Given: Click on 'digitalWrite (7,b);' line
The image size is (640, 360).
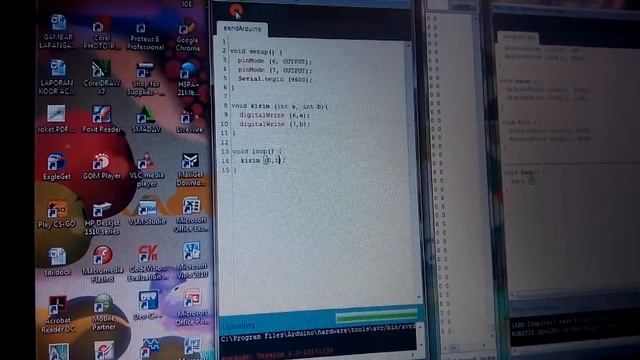Looking at the screenshot, I should pos(275,124).
